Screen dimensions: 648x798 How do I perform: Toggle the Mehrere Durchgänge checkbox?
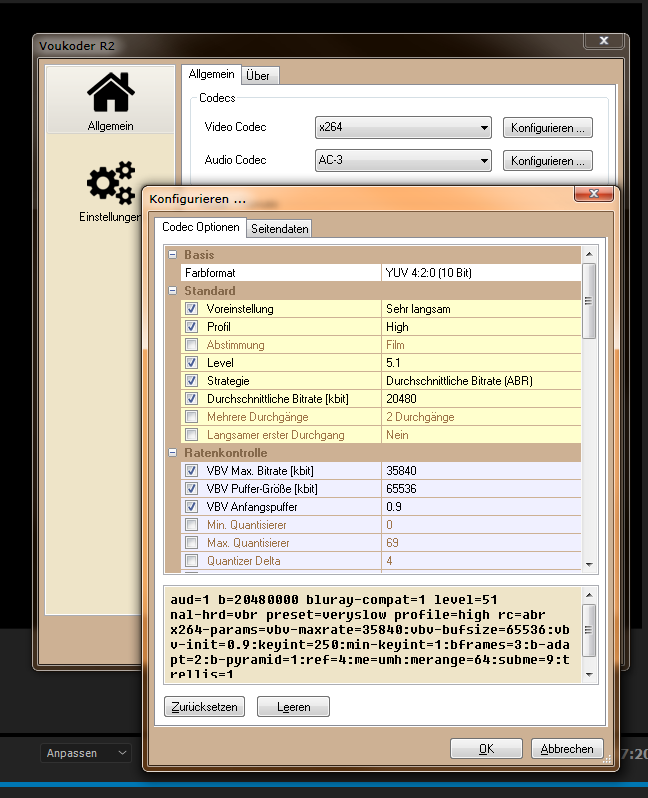(x=191, y=417)
